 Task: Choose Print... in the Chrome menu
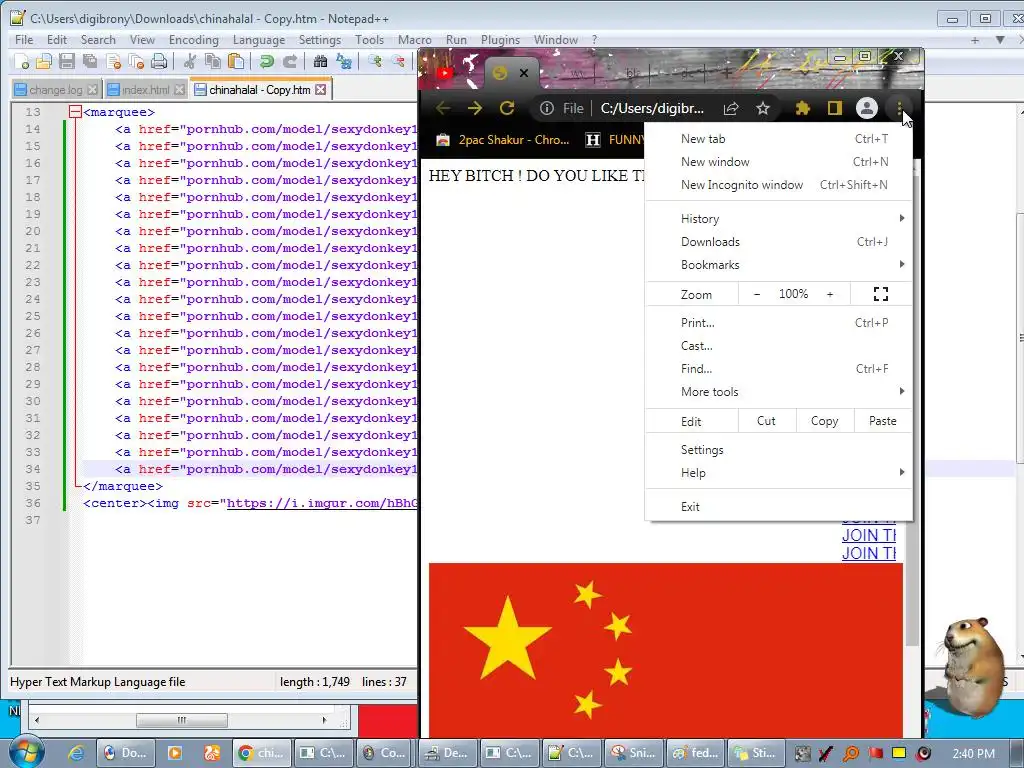tap(778, 323)
